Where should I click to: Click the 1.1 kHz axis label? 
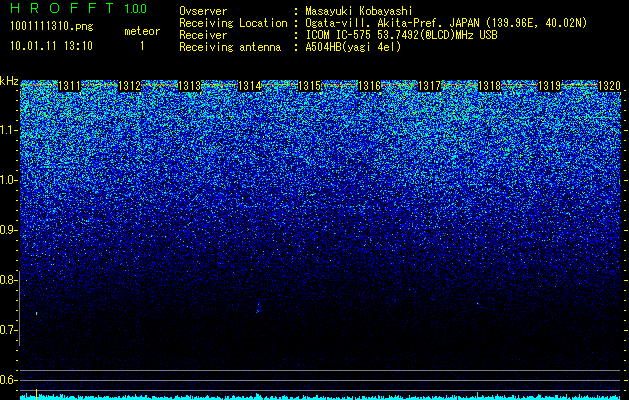pos(9,130)
